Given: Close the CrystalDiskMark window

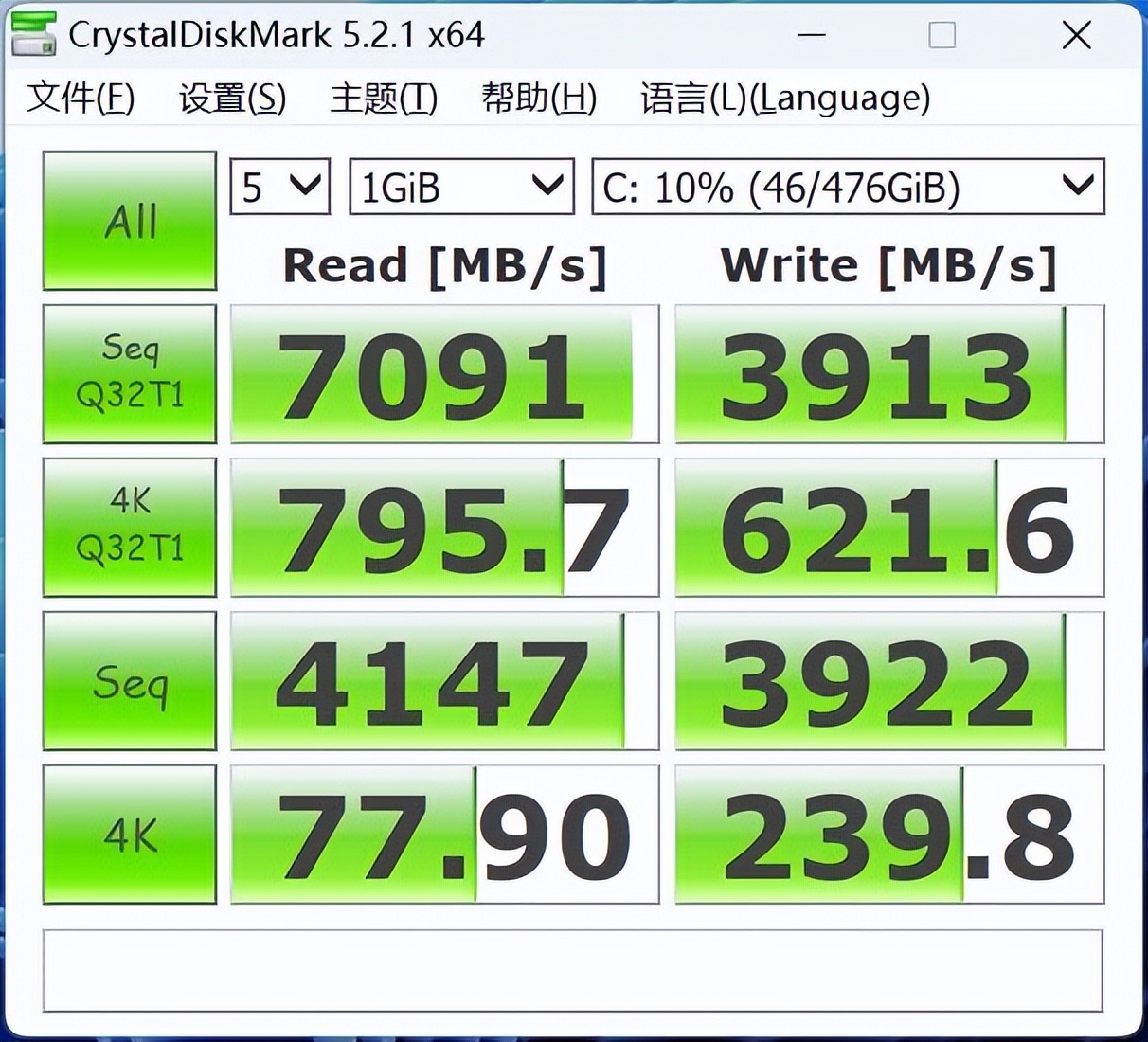Looking at the screenshot, I should [1076, 36].
